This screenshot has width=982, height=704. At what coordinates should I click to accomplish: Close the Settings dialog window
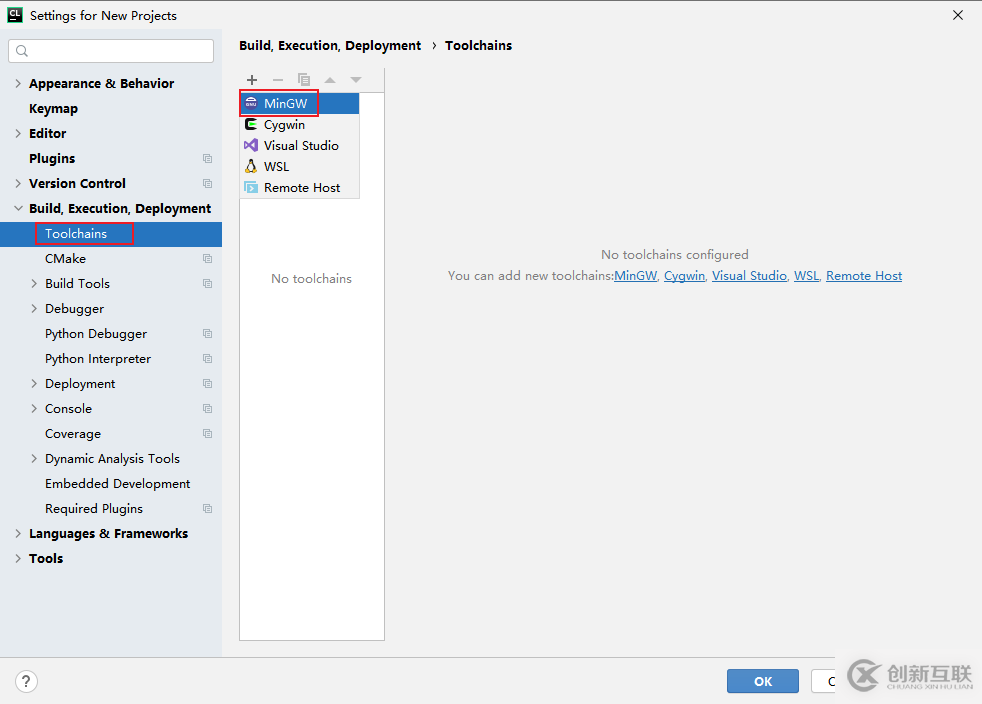958,15
